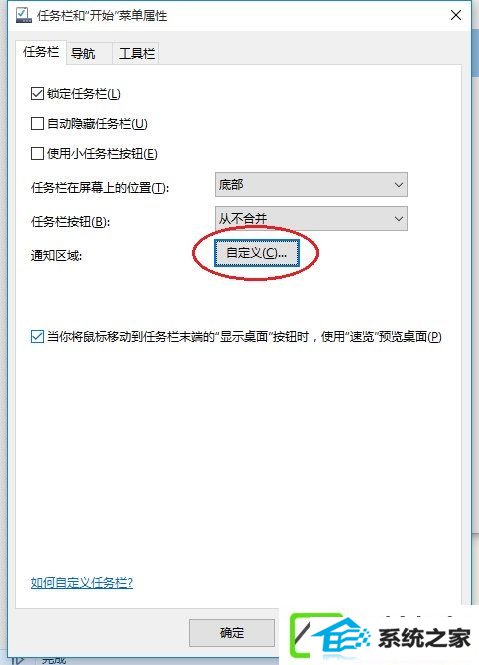Click the 自定义(C)... button
The height and width of the screenshot is (665, 479).
pos(257,253)
